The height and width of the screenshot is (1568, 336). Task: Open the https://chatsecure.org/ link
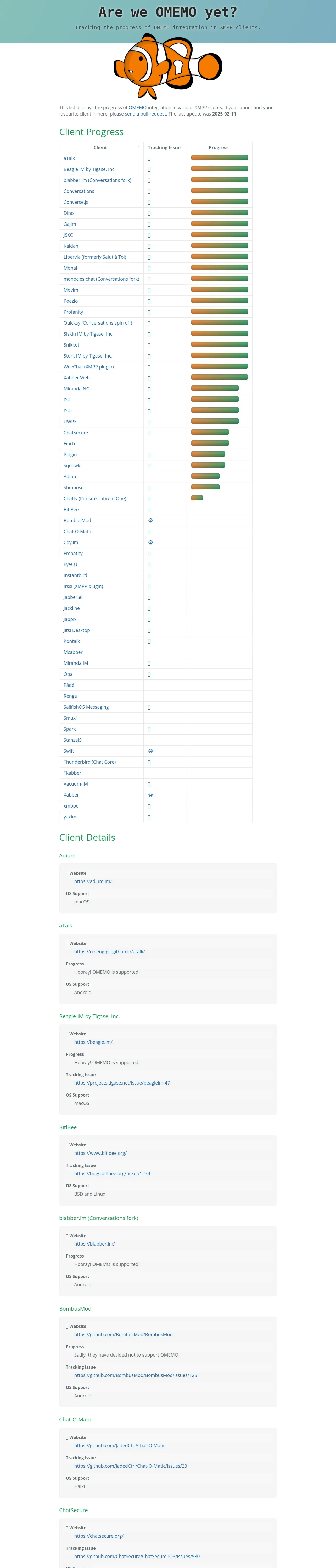pyautogui.click(x=99, y=1536)
